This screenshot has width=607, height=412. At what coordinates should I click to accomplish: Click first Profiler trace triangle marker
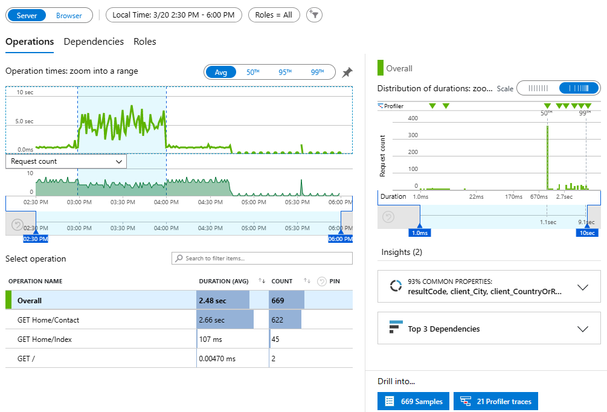tap(432, 106)
